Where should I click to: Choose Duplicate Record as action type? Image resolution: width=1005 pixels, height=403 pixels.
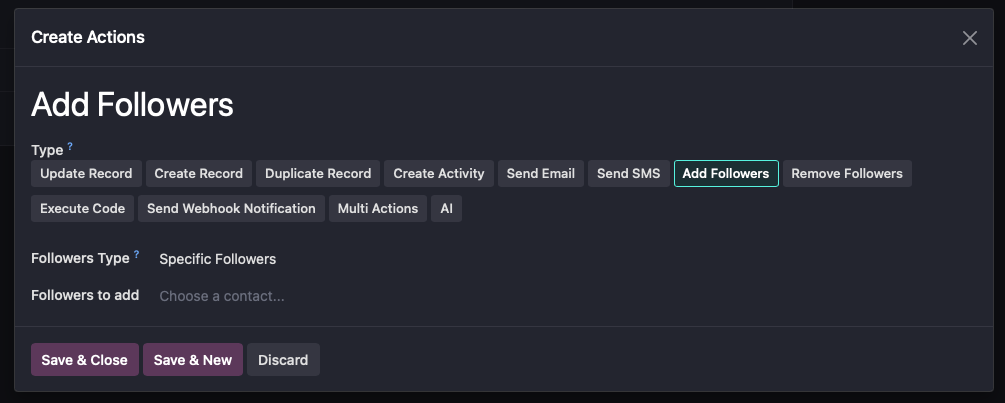pyautogui.click(x=318, y=174)
